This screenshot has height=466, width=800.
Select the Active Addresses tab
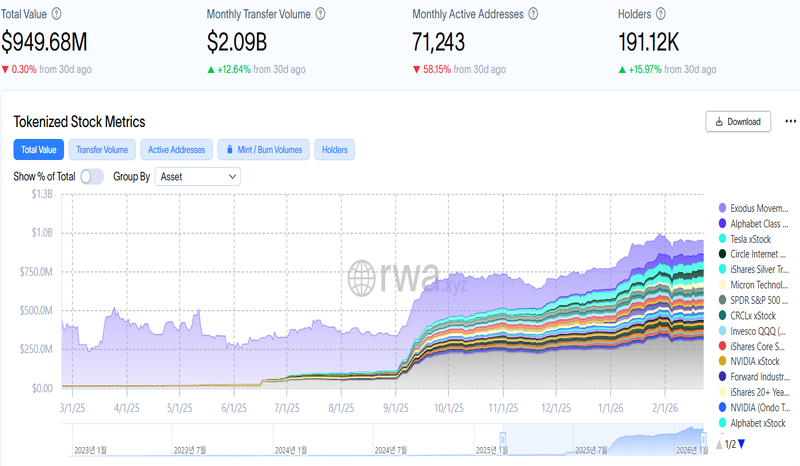[177, 150]
